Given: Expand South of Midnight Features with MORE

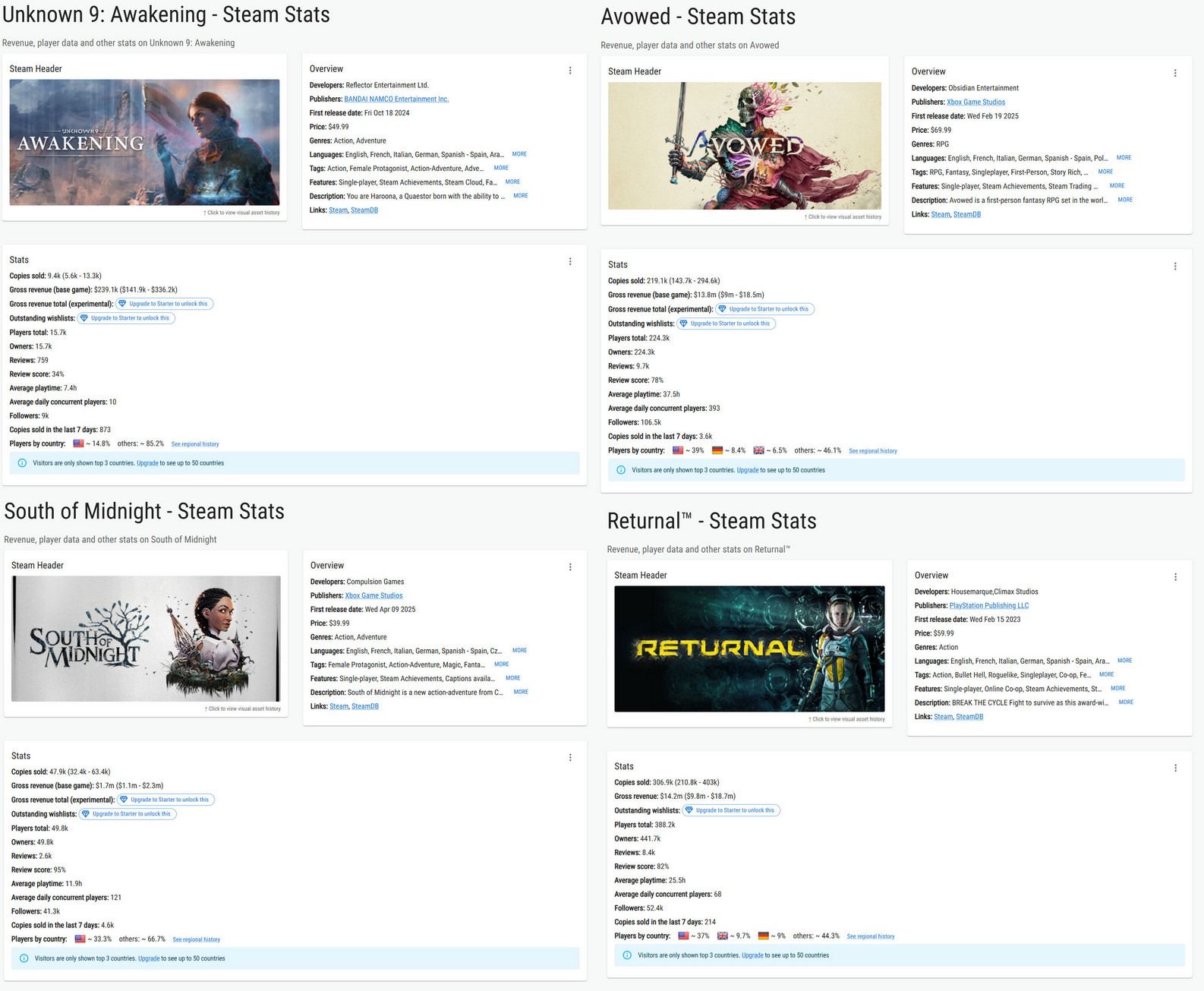Looking at the screenshot, I should pos(513,678).
